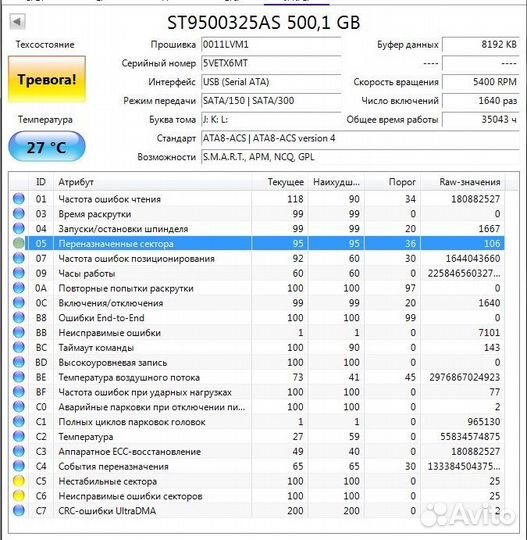The height and width of the screenshot is (540, 527).
Task: Click raw value 7101 in BB row
Action: (489, 332)
